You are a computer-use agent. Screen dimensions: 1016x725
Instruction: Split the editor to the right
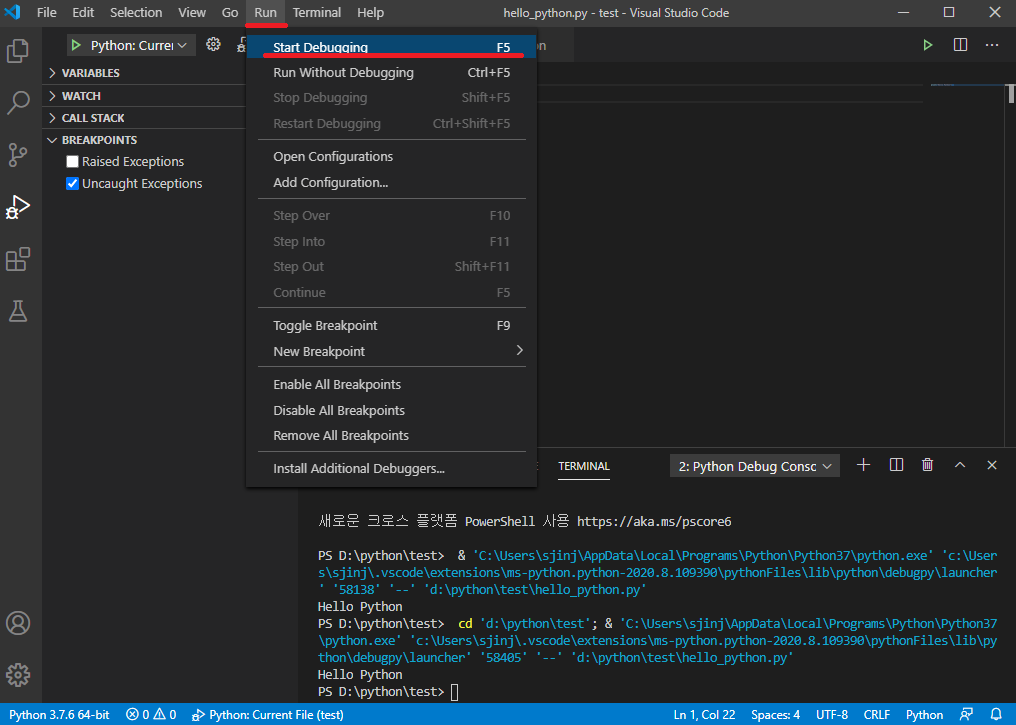[x=960, y=45]
